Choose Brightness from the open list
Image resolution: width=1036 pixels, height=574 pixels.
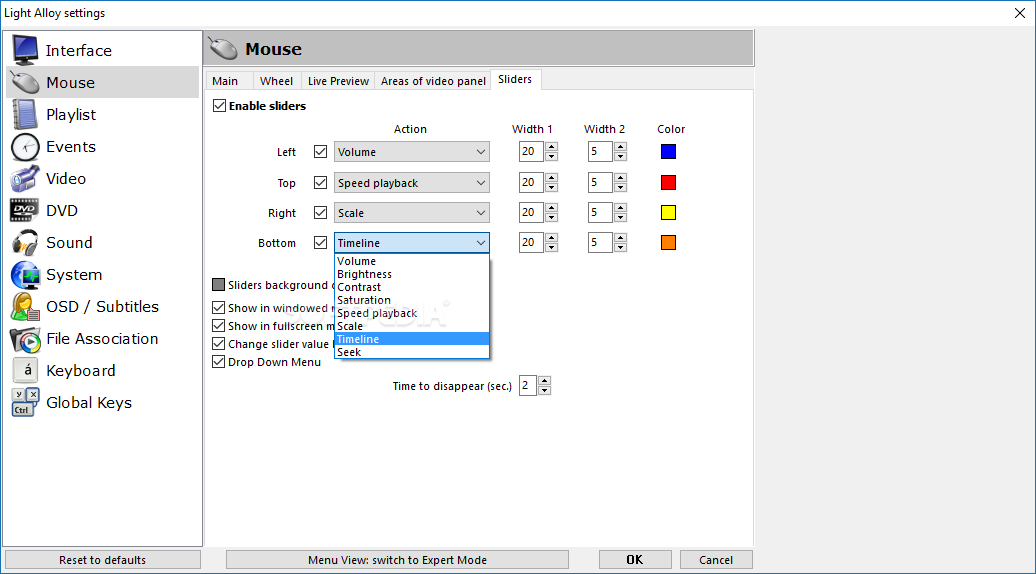(x=412, y=274)
